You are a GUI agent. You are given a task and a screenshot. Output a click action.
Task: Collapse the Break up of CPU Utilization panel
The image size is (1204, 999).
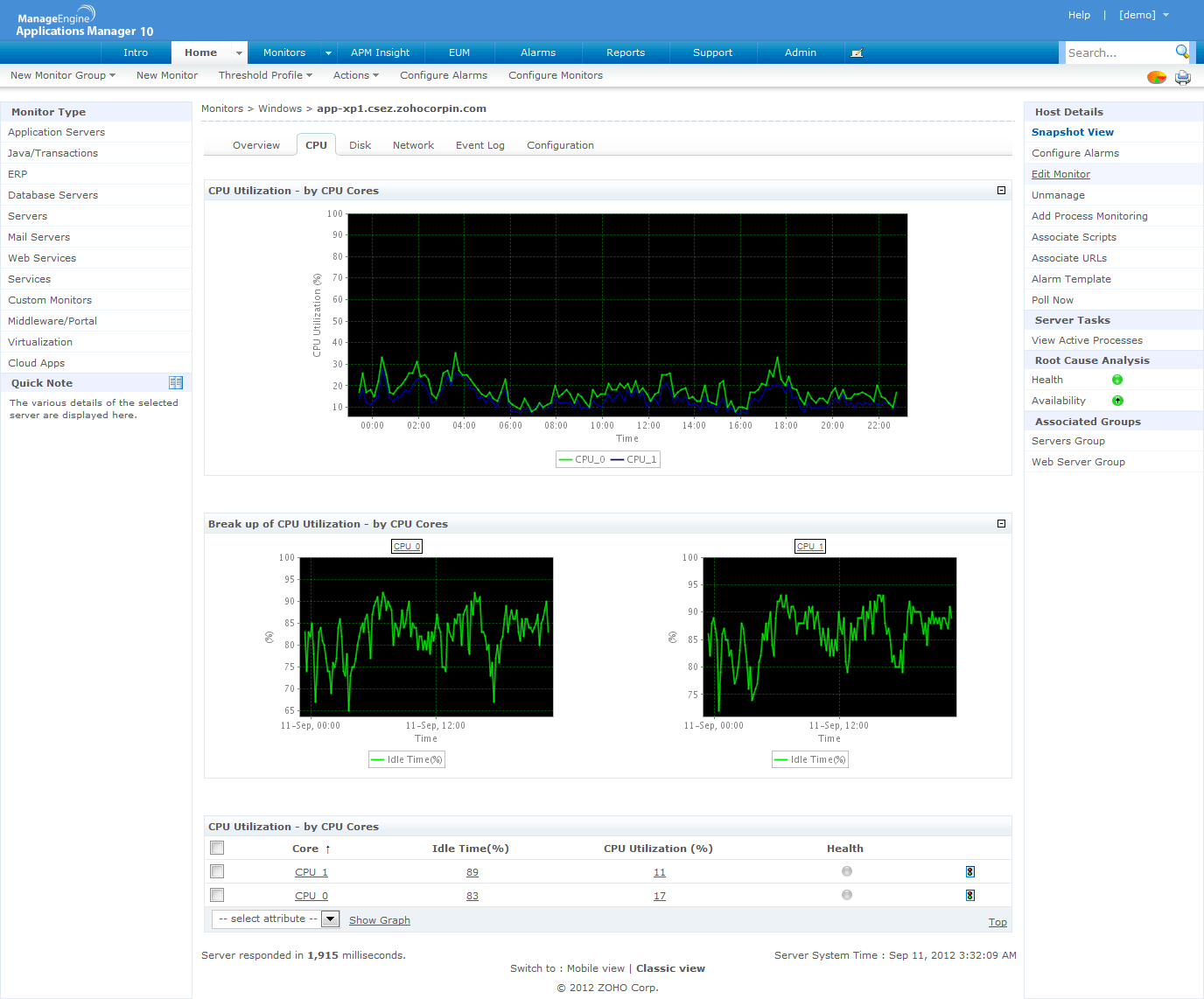coord(1001,524)
